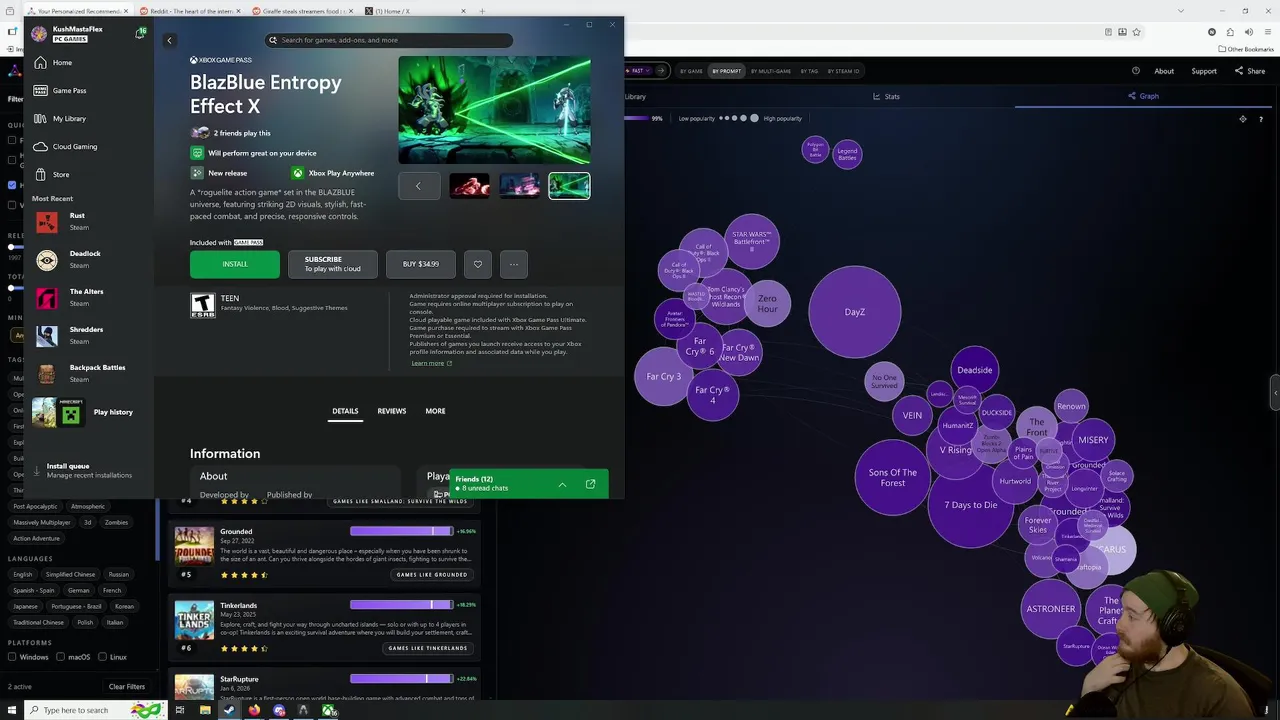The width and height of the screenshot is (1280, 720).
Task: Go back using the Xbox app back arrow
Action: pos(169,40)
